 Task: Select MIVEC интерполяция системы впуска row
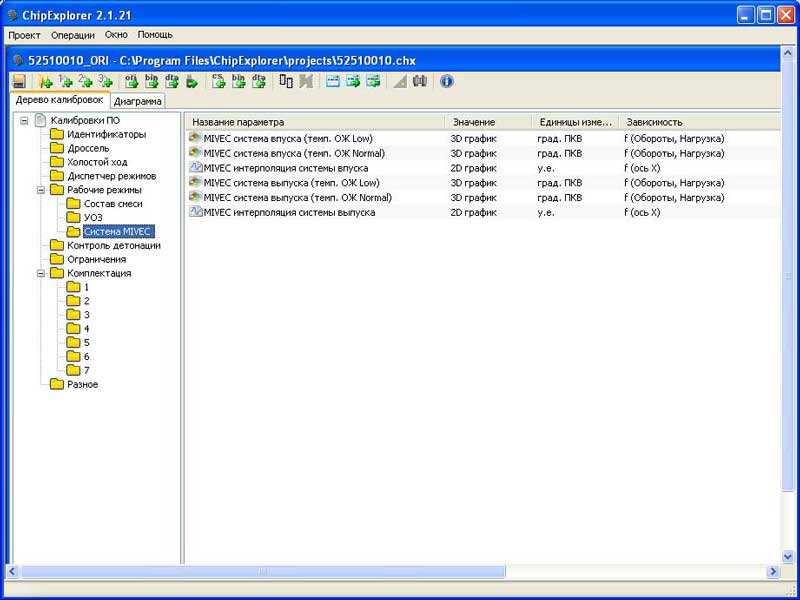292,168
